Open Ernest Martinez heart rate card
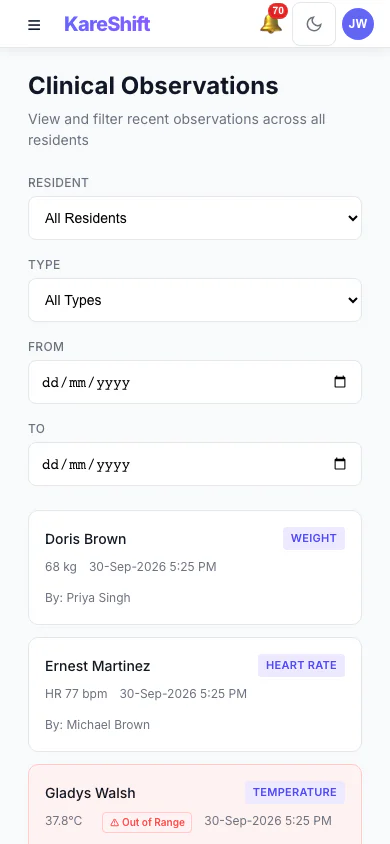 coord(195,694)
